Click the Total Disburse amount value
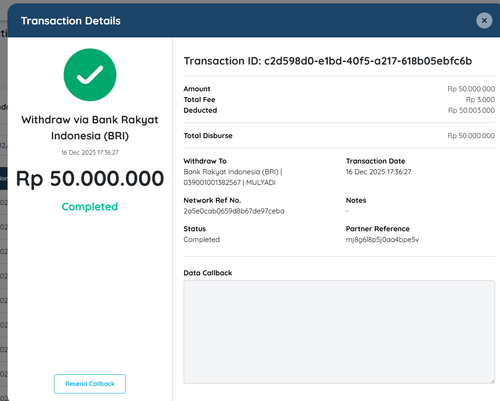This screenshot has height=401, width=500. 471,136
